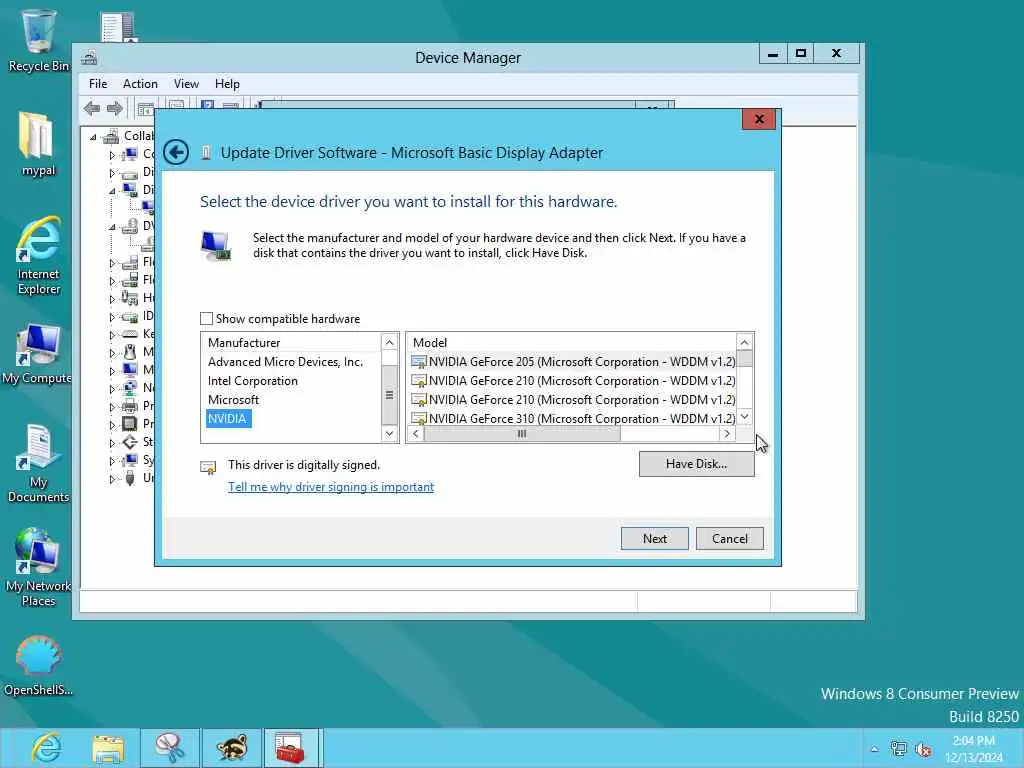The width and height of the screenshot is (1024, 768).
Task: Click the muted volume tray icon
Action: (923, 749)
